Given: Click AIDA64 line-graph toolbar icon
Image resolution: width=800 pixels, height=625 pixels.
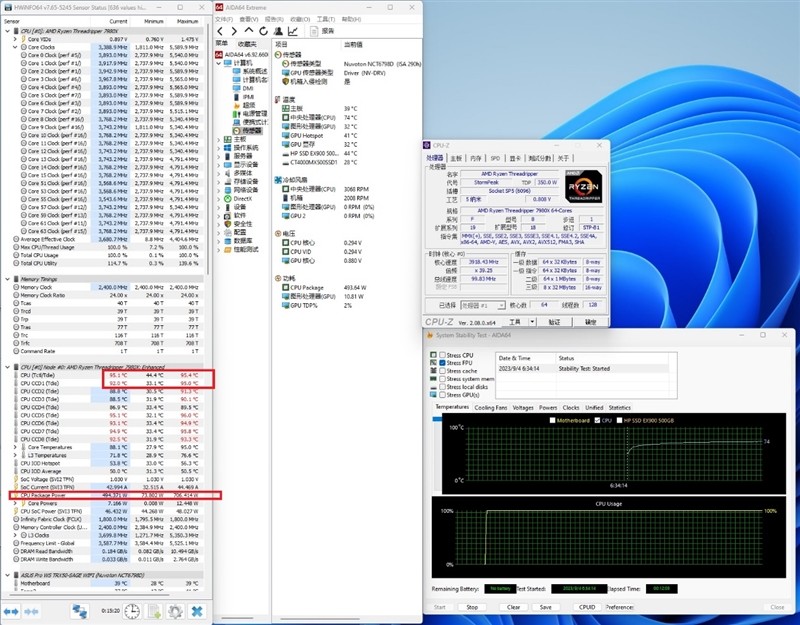Looking at the screenshot, I should coord(293,31).
